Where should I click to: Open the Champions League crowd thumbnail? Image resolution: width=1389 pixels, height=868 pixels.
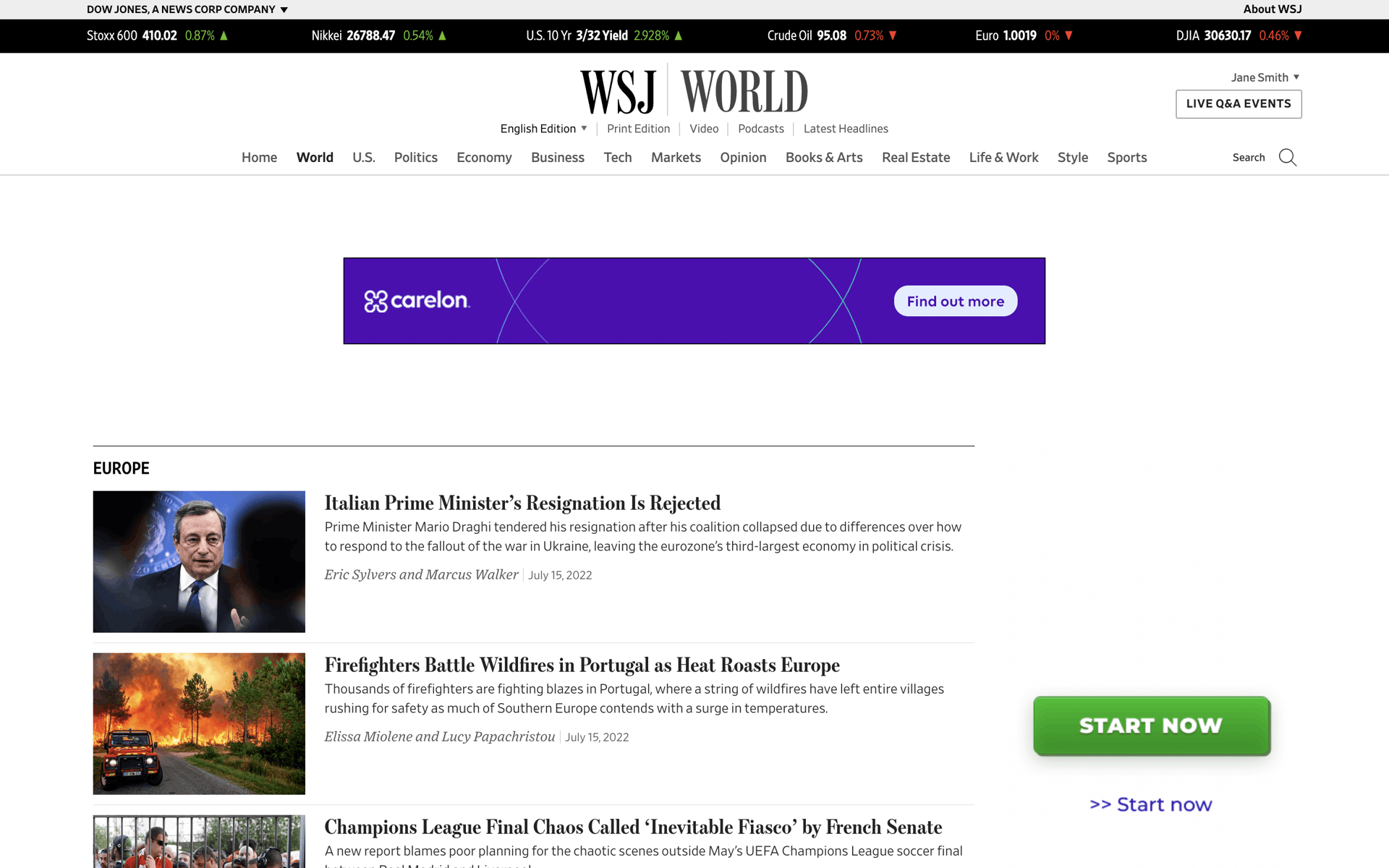click(199, 841)
